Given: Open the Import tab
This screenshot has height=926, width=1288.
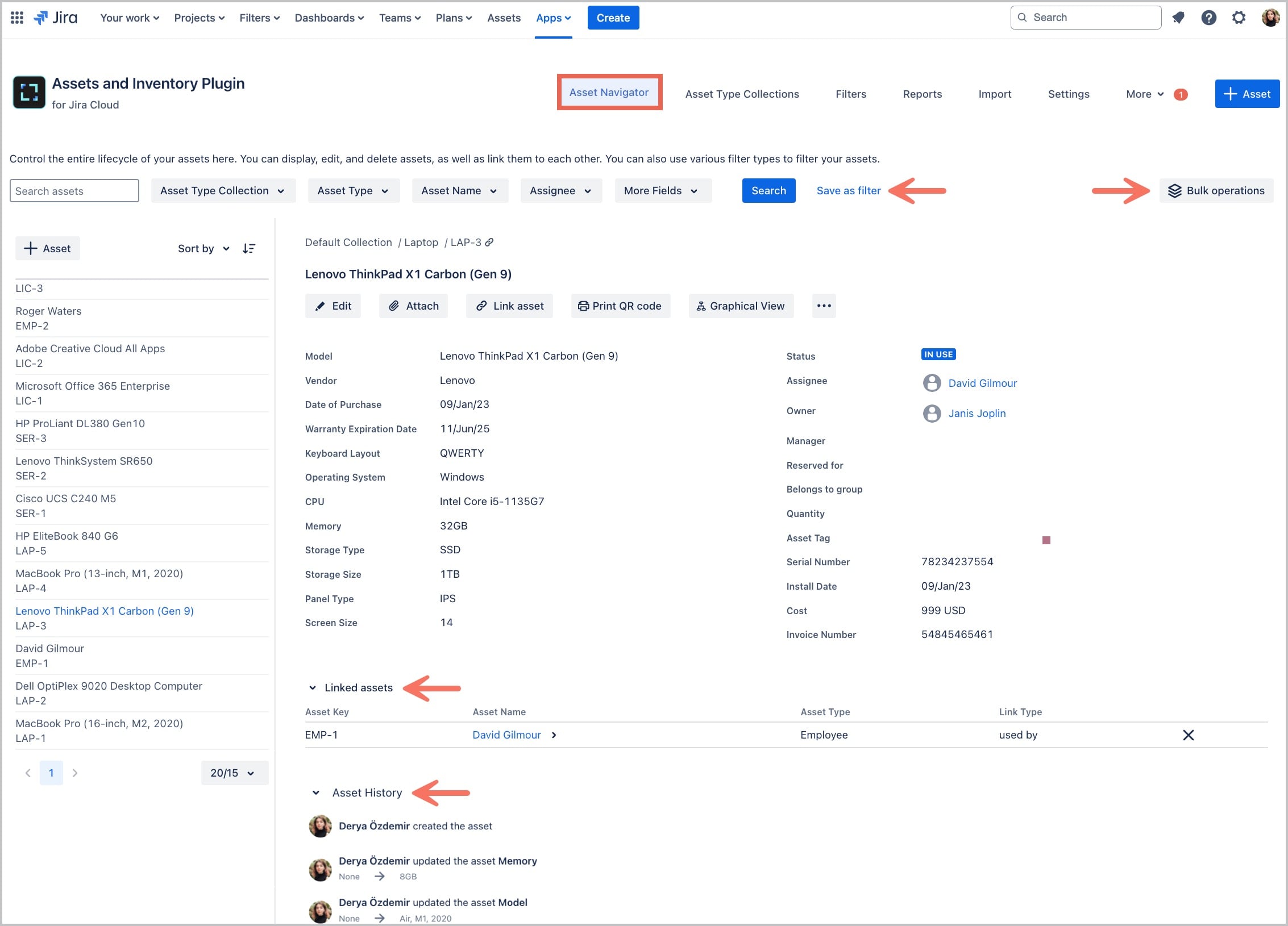Looking at the screenshot, I should click(x=995, y=94).
